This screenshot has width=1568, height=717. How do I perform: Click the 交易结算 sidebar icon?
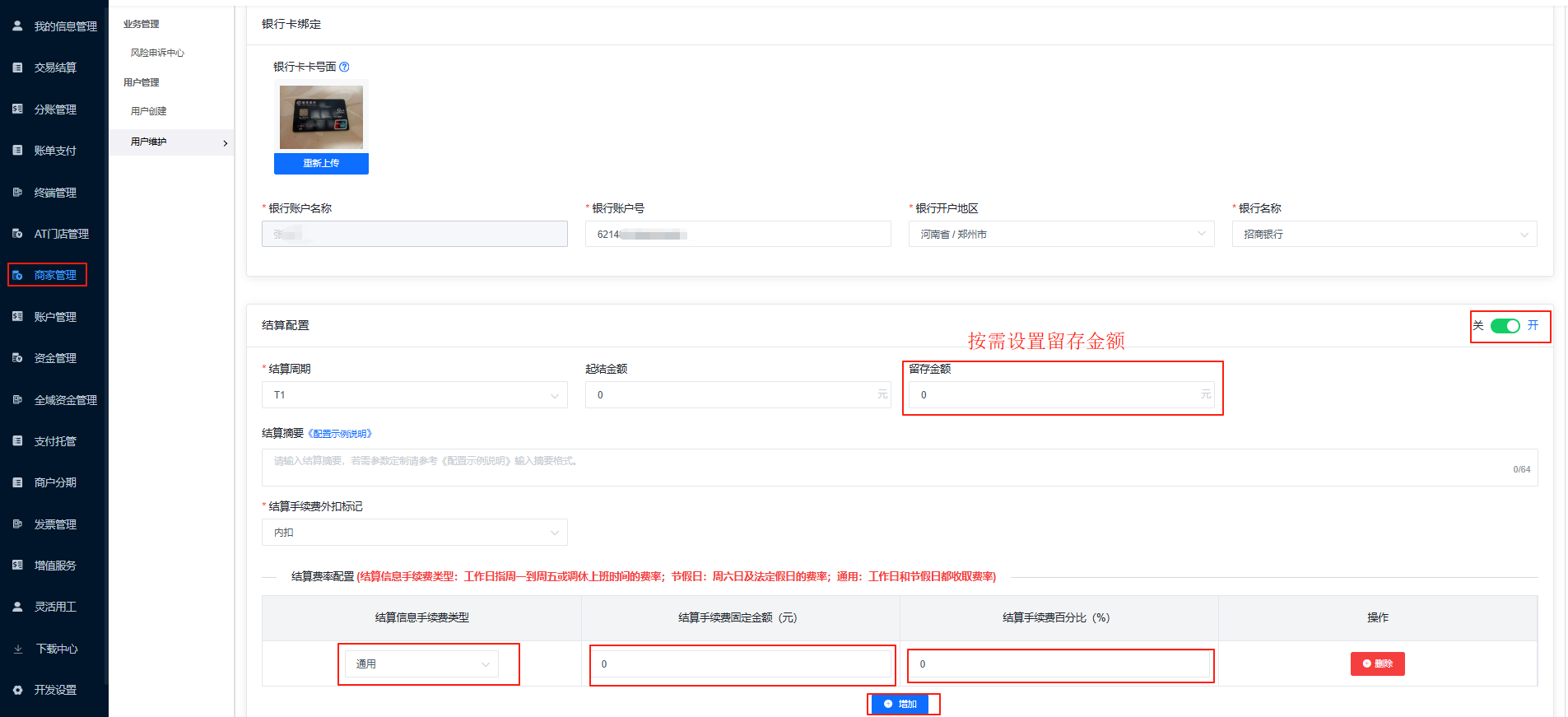click(17, 68)
